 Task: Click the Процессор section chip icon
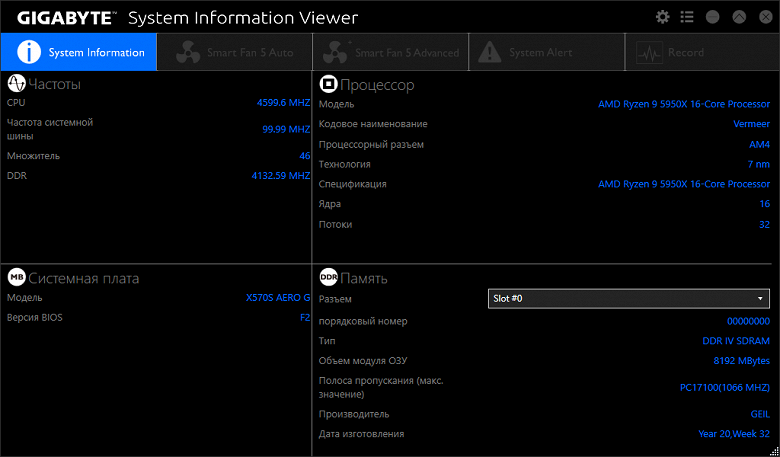tap(328, 84)
